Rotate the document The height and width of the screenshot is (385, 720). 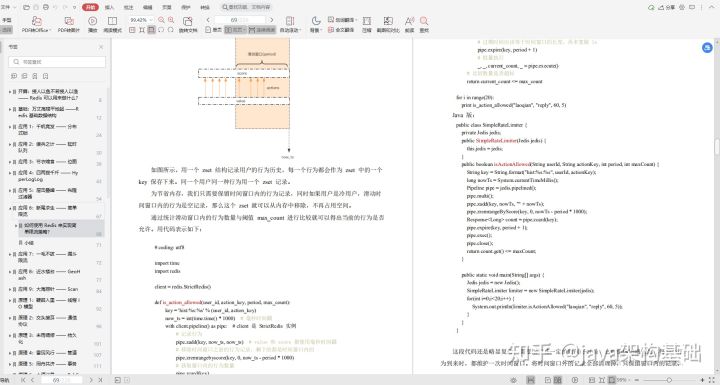(187, 24)
